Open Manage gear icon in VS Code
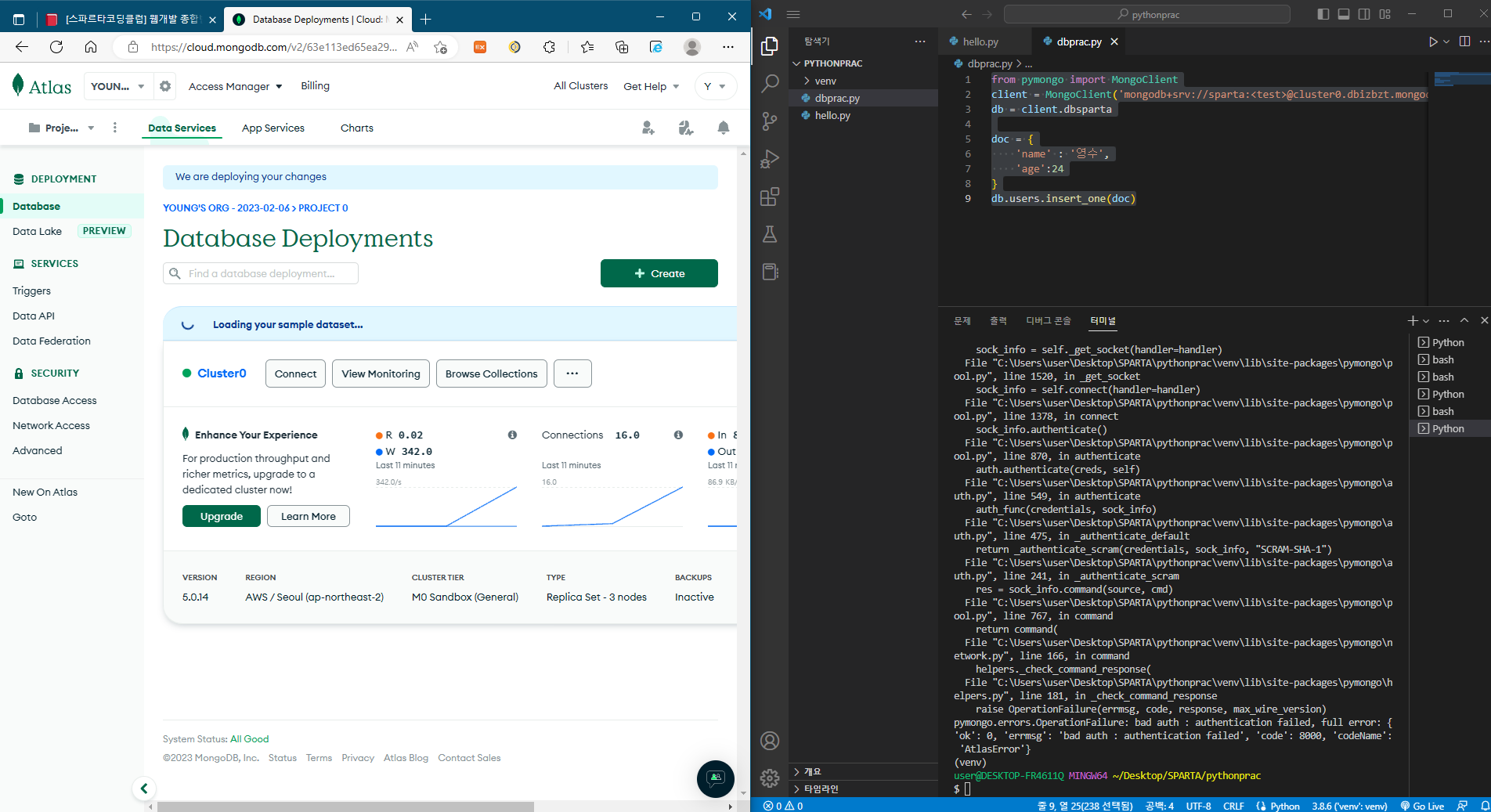This screenshot has width=1491, height=812. coord(770,778)
